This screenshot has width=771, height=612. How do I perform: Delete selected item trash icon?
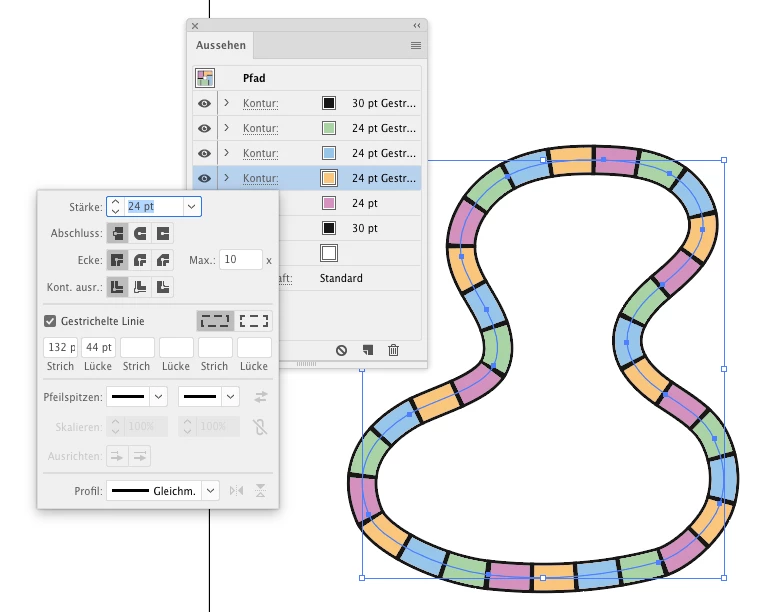(x=393, y=350)
